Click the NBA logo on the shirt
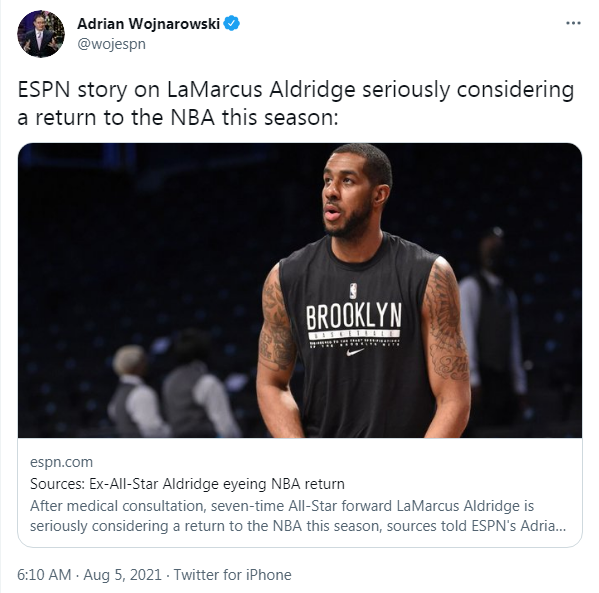 point(353,291)
